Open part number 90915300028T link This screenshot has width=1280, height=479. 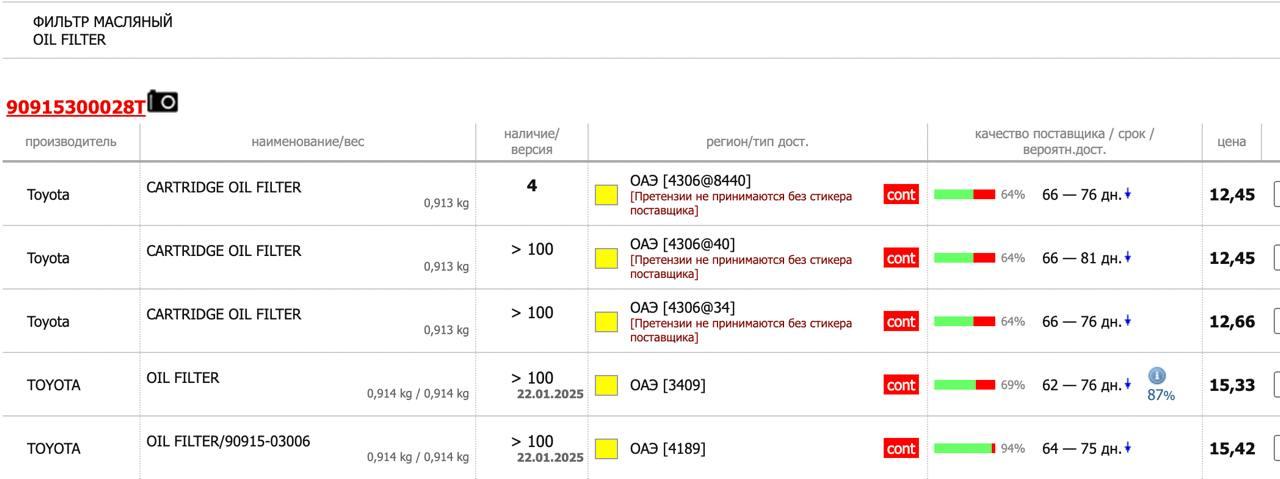pos(76,107)
